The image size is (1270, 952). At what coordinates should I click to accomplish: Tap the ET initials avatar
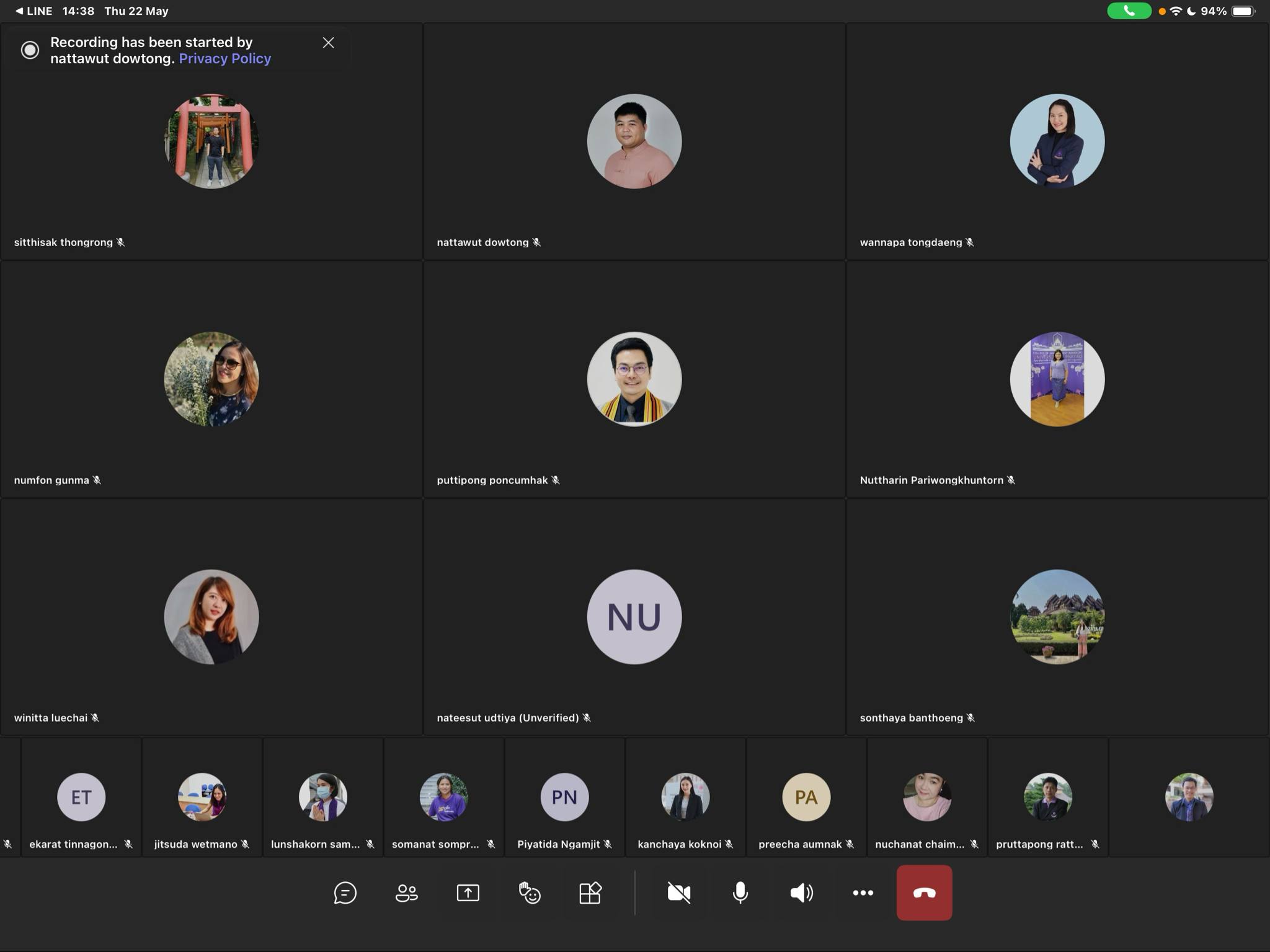tap(81, 796)
